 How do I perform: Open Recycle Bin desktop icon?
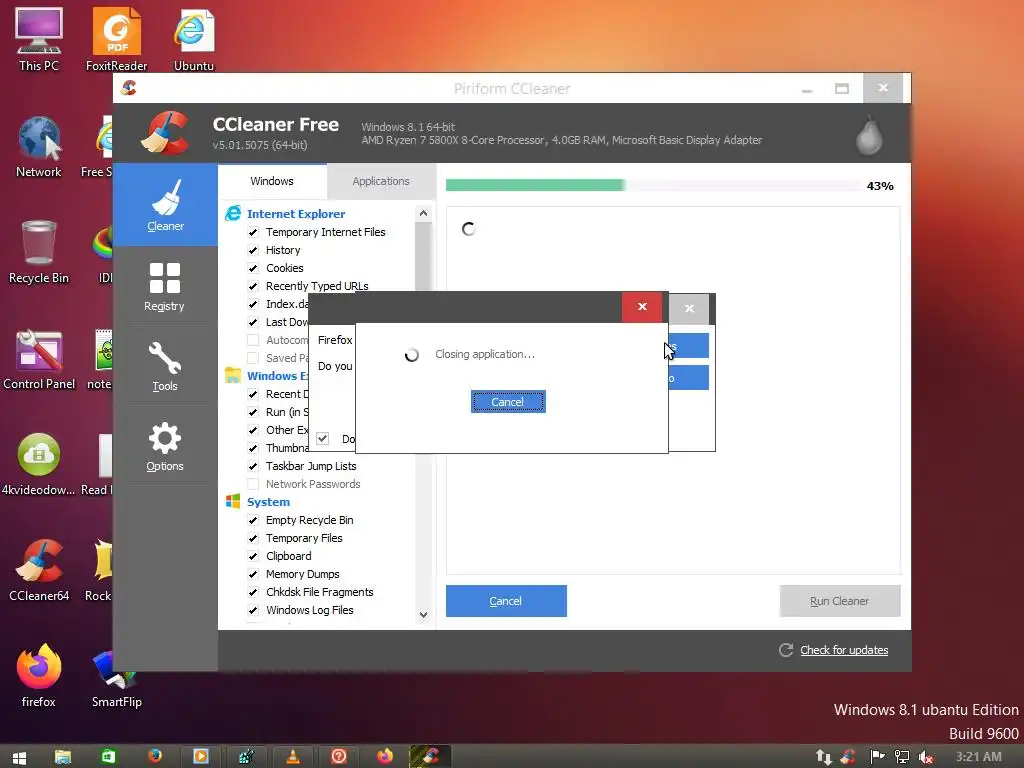pos(39,252)
